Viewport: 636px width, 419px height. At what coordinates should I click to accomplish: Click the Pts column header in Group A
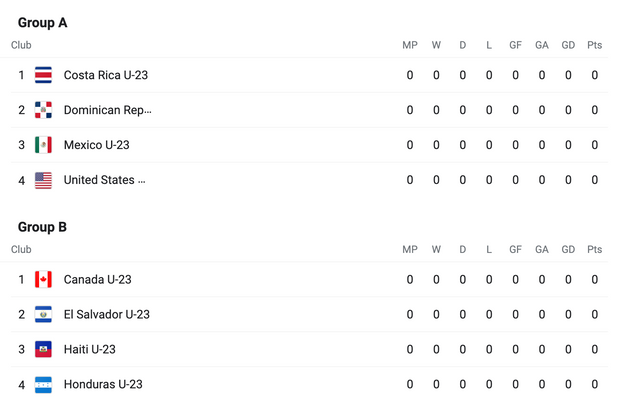595,45
